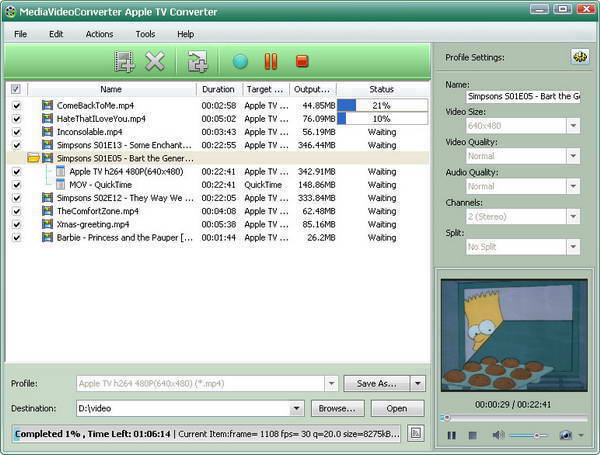Click the profile Name input field
This screenshot has height=455, width=600.
tap(523, 96)
